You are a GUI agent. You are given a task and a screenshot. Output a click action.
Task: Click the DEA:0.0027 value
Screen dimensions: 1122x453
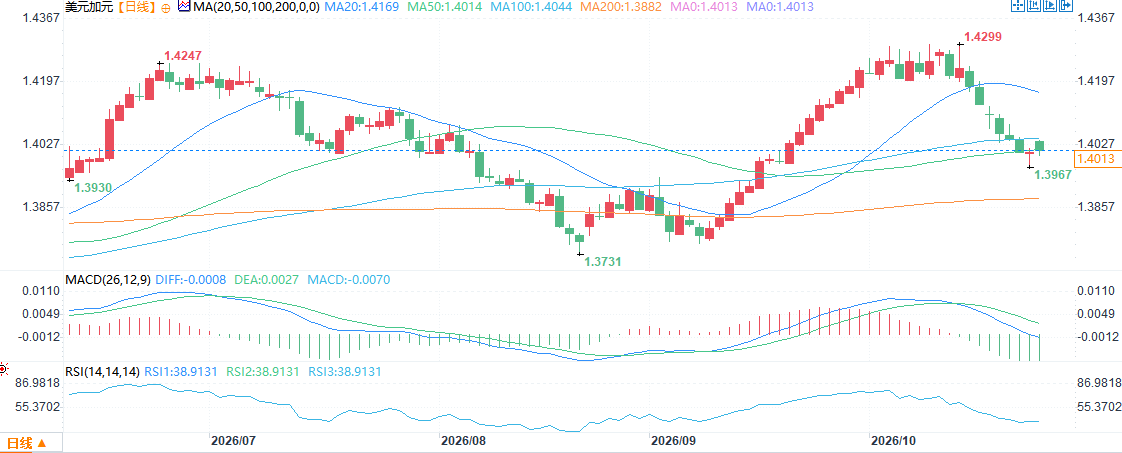(x=265, y=280)
